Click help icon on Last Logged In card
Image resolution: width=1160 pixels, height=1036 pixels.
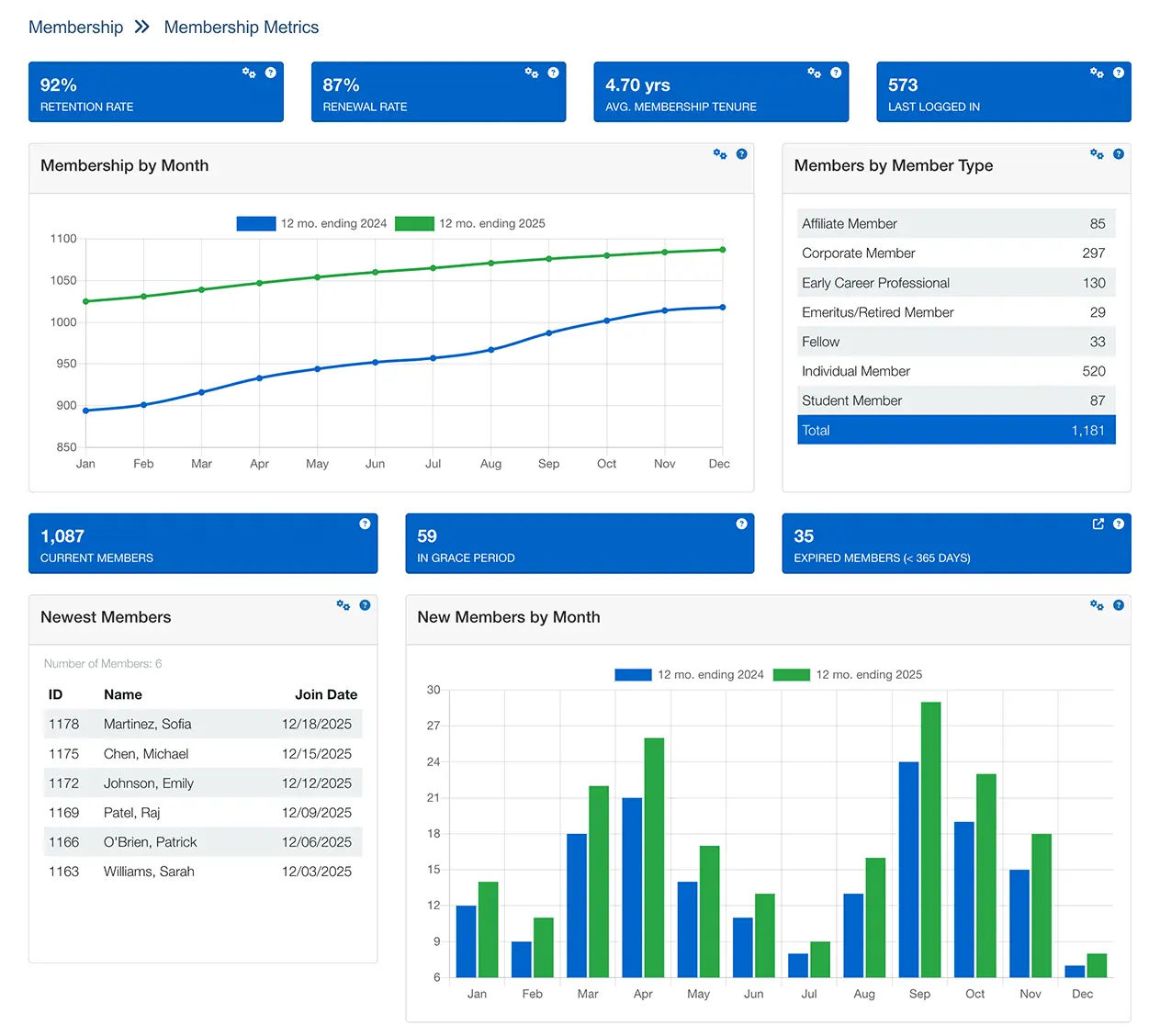coord(1118,72)
